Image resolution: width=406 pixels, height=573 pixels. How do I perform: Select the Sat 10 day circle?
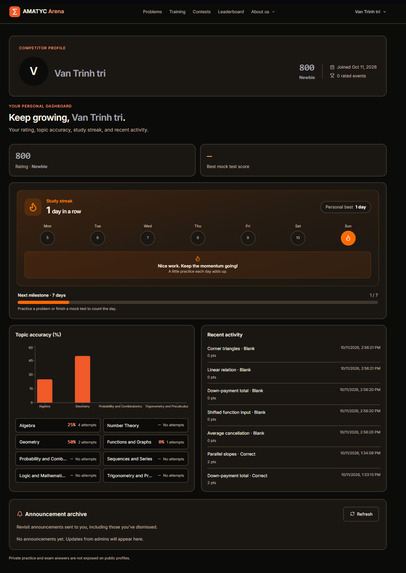coord(298,238)
